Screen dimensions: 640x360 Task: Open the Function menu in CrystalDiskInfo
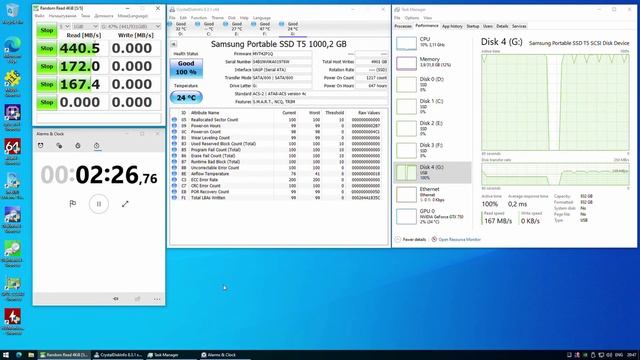199,18
